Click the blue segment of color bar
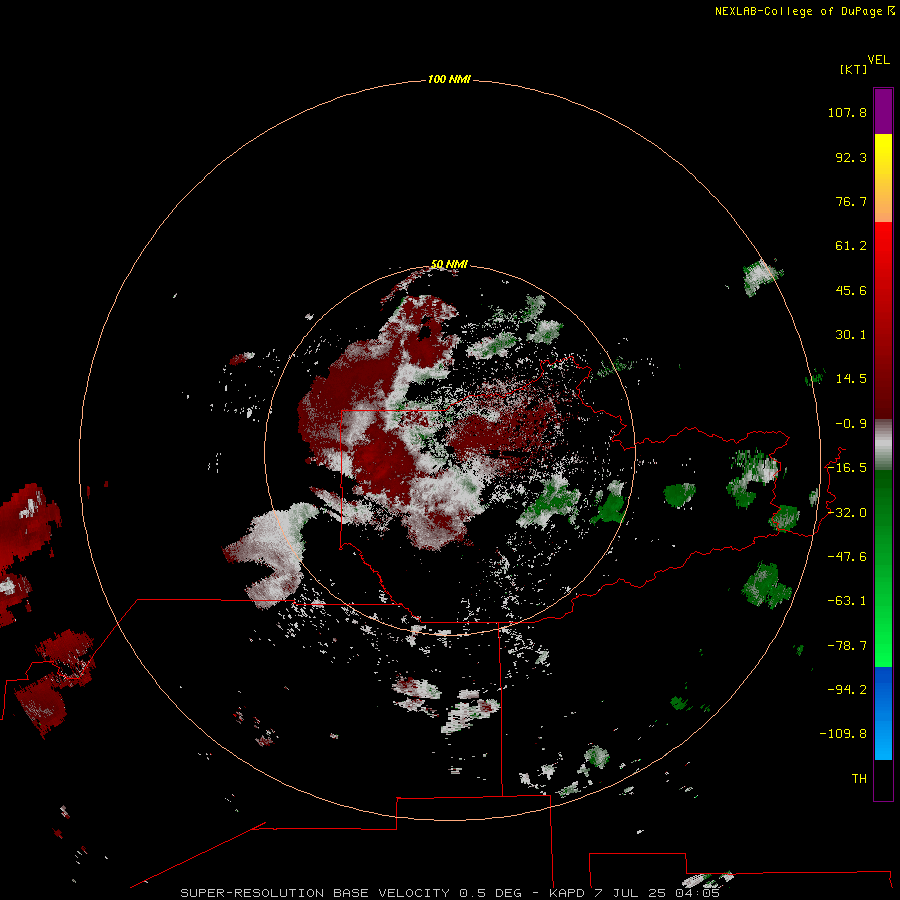 (883, 713)
